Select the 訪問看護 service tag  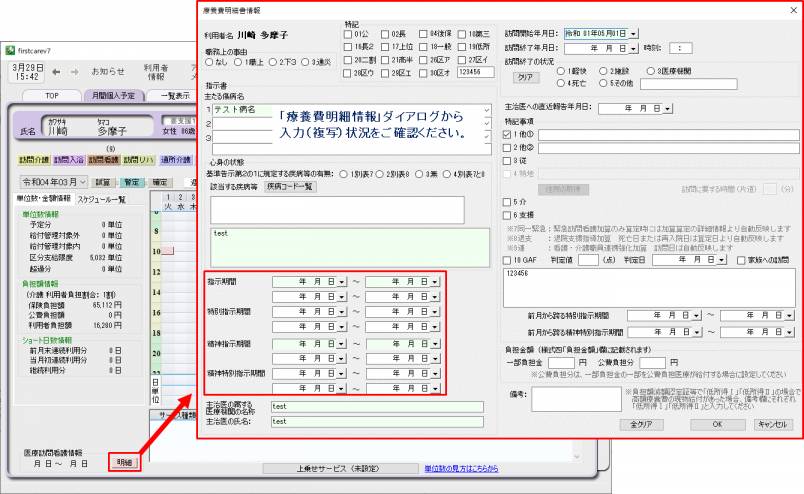102,159
